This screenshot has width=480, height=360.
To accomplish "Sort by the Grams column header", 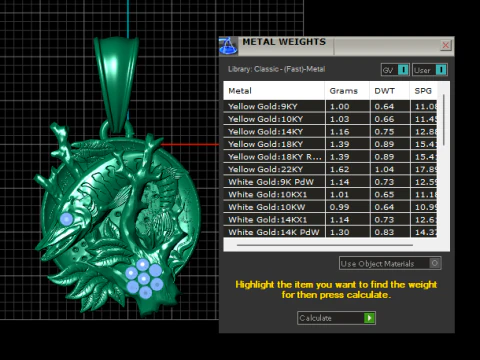I will click(347, 91).
